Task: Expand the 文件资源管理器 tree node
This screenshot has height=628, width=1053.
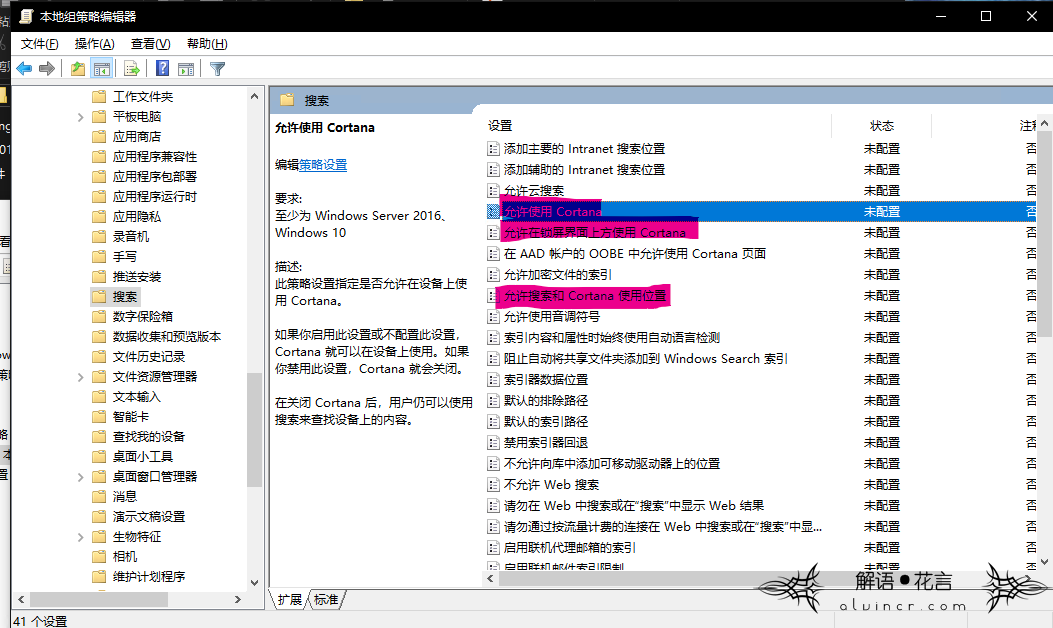Action: pos(81,377)
